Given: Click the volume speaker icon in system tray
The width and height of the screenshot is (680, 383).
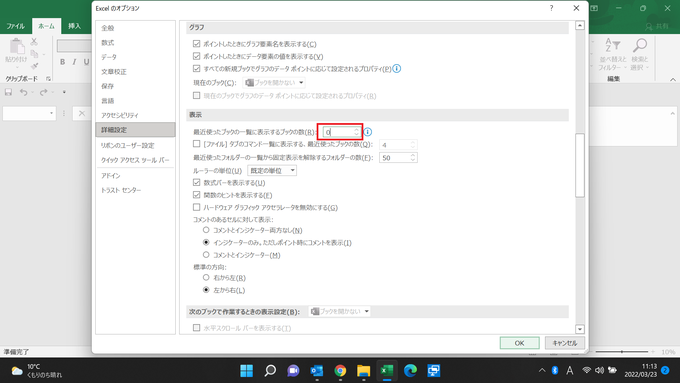Looking at the screenshot, I should tap(599, 370).
